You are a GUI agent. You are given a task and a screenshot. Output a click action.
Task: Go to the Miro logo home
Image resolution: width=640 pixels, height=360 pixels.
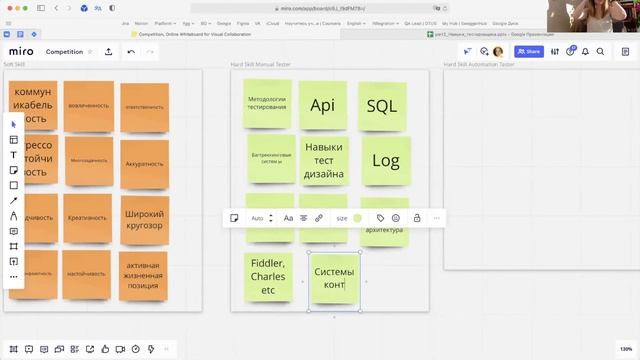tap(21, 51)
